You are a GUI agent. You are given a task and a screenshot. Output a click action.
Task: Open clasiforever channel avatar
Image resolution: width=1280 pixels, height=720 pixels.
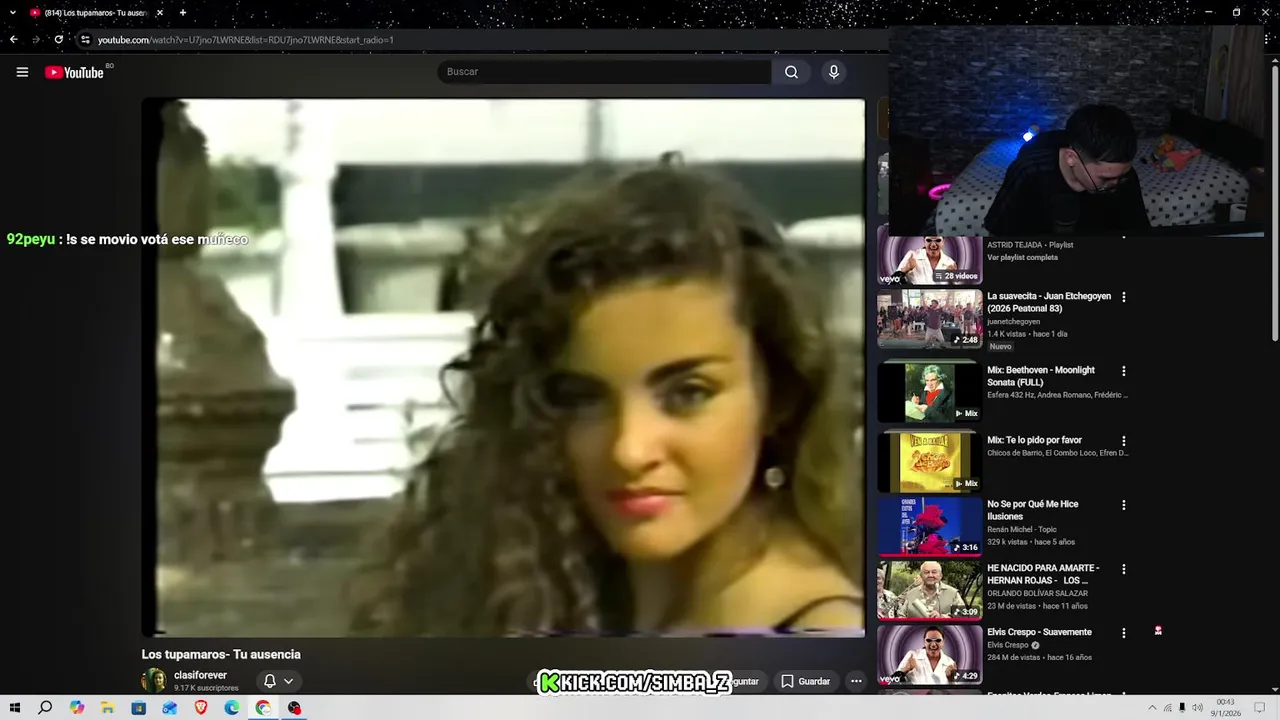pos(154,680)
